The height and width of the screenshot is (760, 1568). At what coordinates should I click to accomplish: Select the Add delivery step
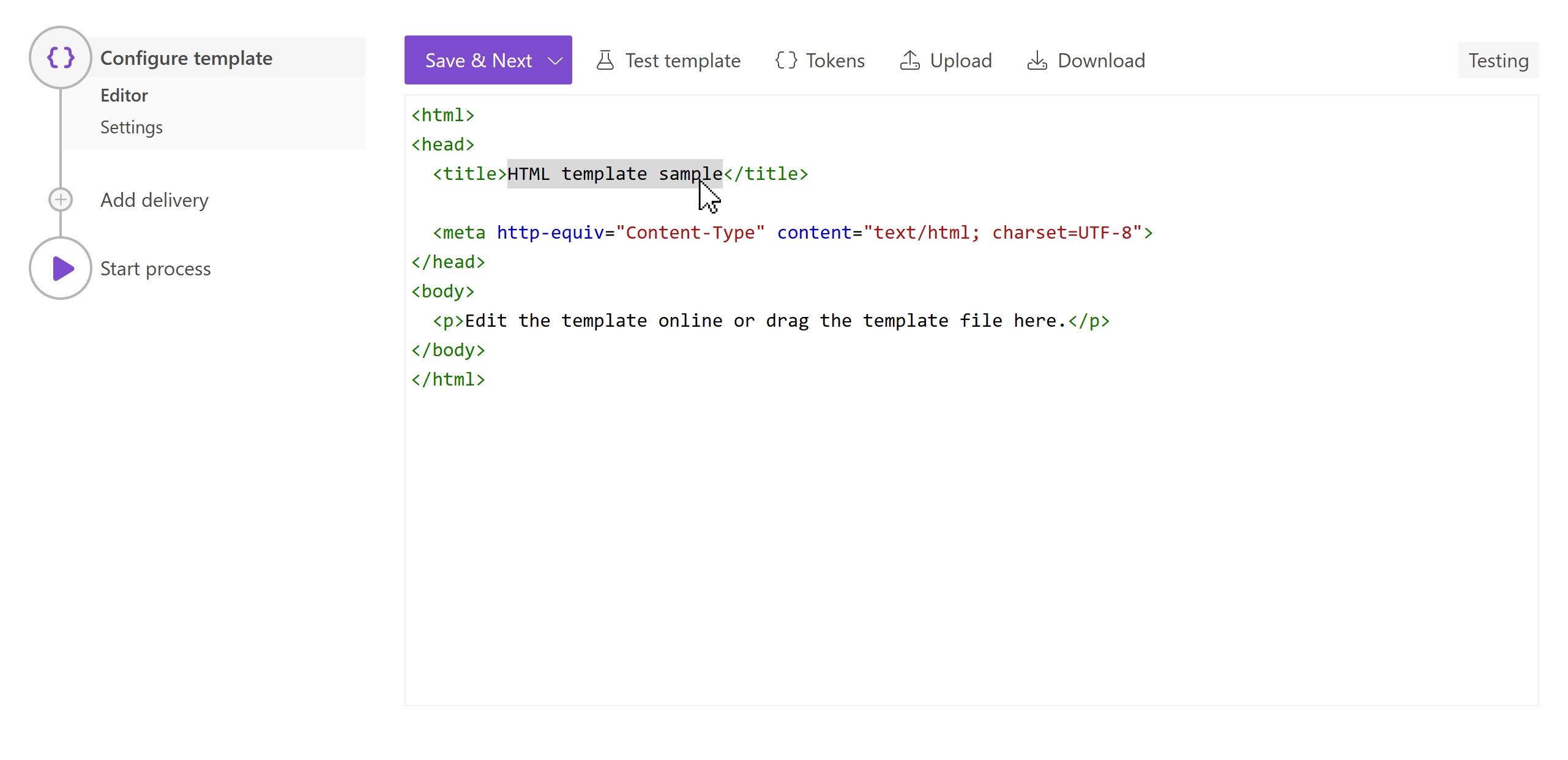(154, 200)
